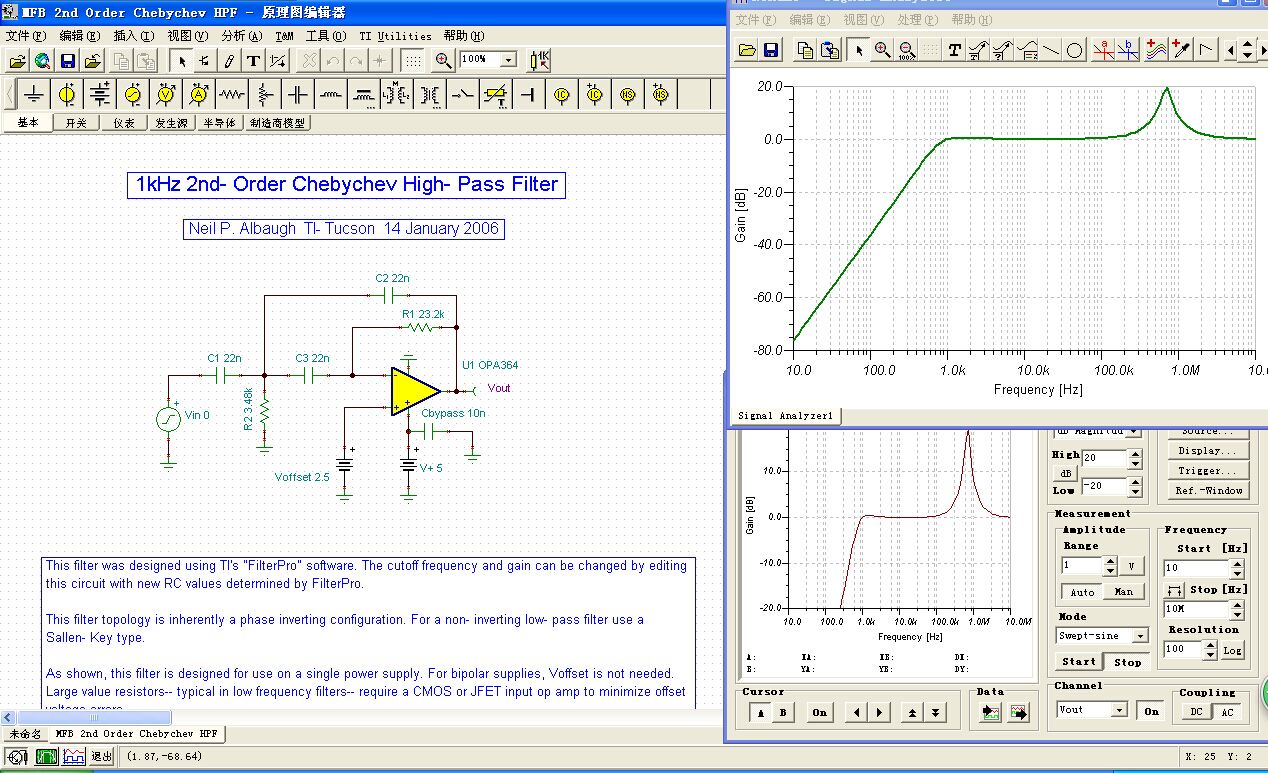
Task: Choose the voltmeter component icon
Action: (x=166, y=95)
